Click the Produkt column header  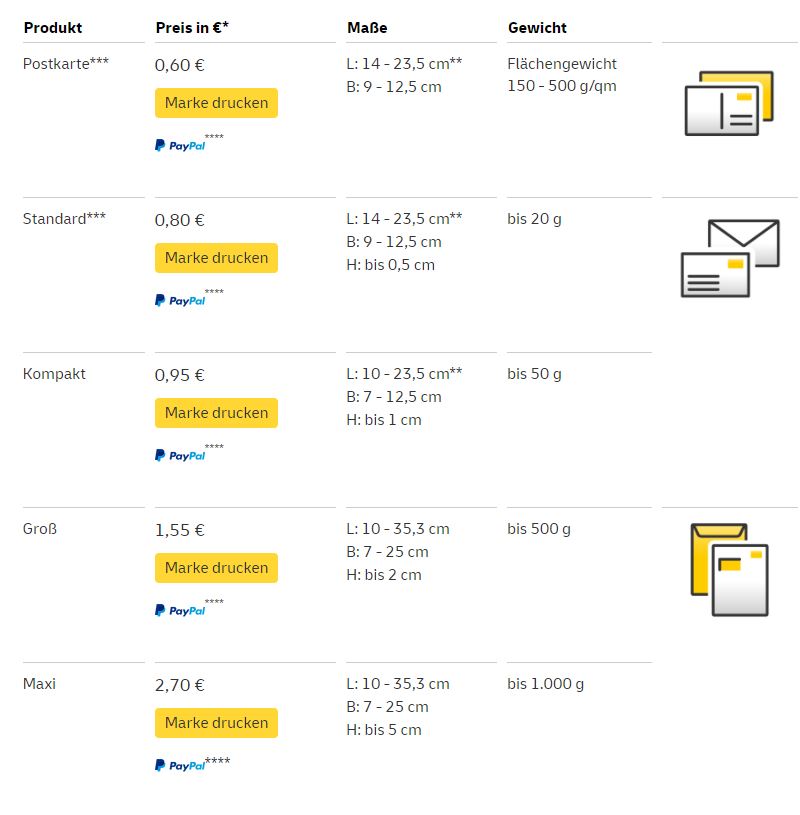53,28
